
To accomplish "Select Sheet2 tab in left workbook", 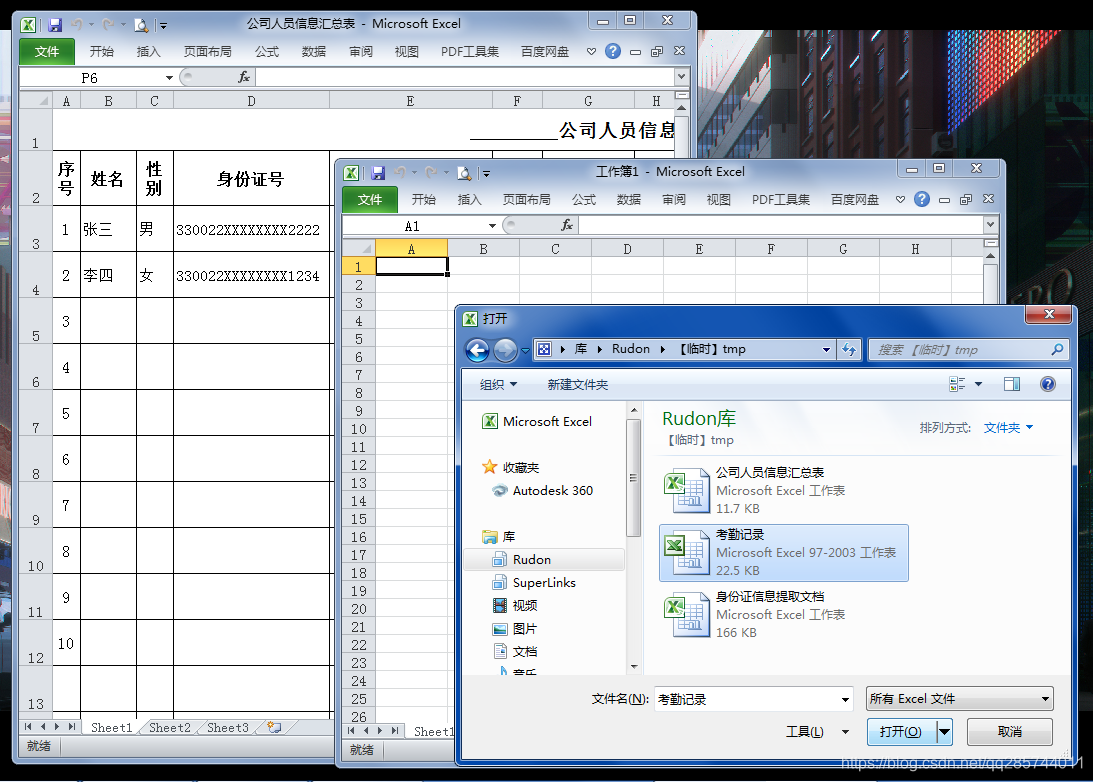I will point(169,728).
